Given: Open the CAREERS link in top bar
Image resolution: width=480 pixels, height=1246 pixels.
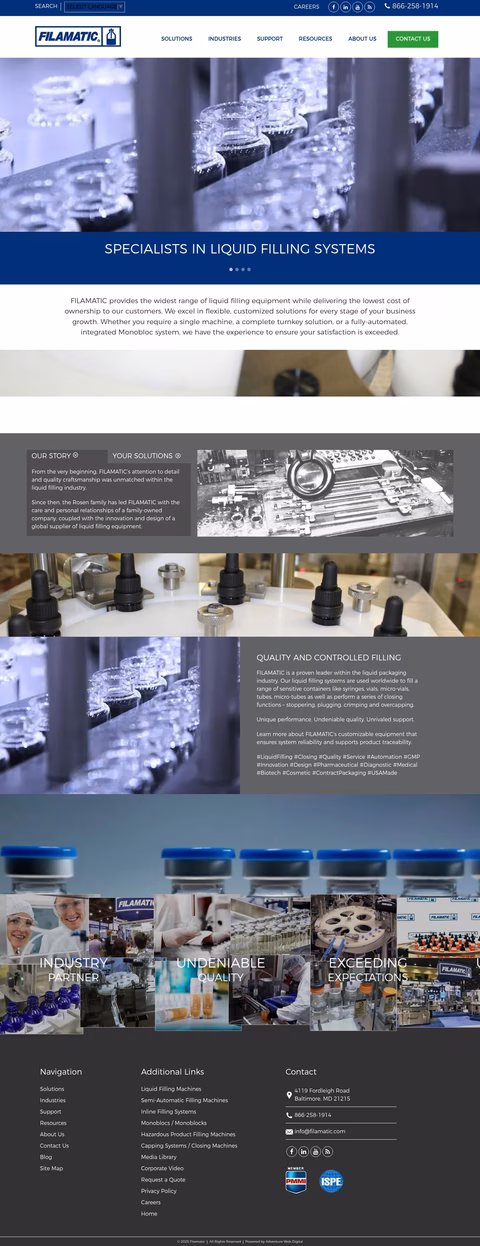Looking at the screenshot, I should point(307,6).
